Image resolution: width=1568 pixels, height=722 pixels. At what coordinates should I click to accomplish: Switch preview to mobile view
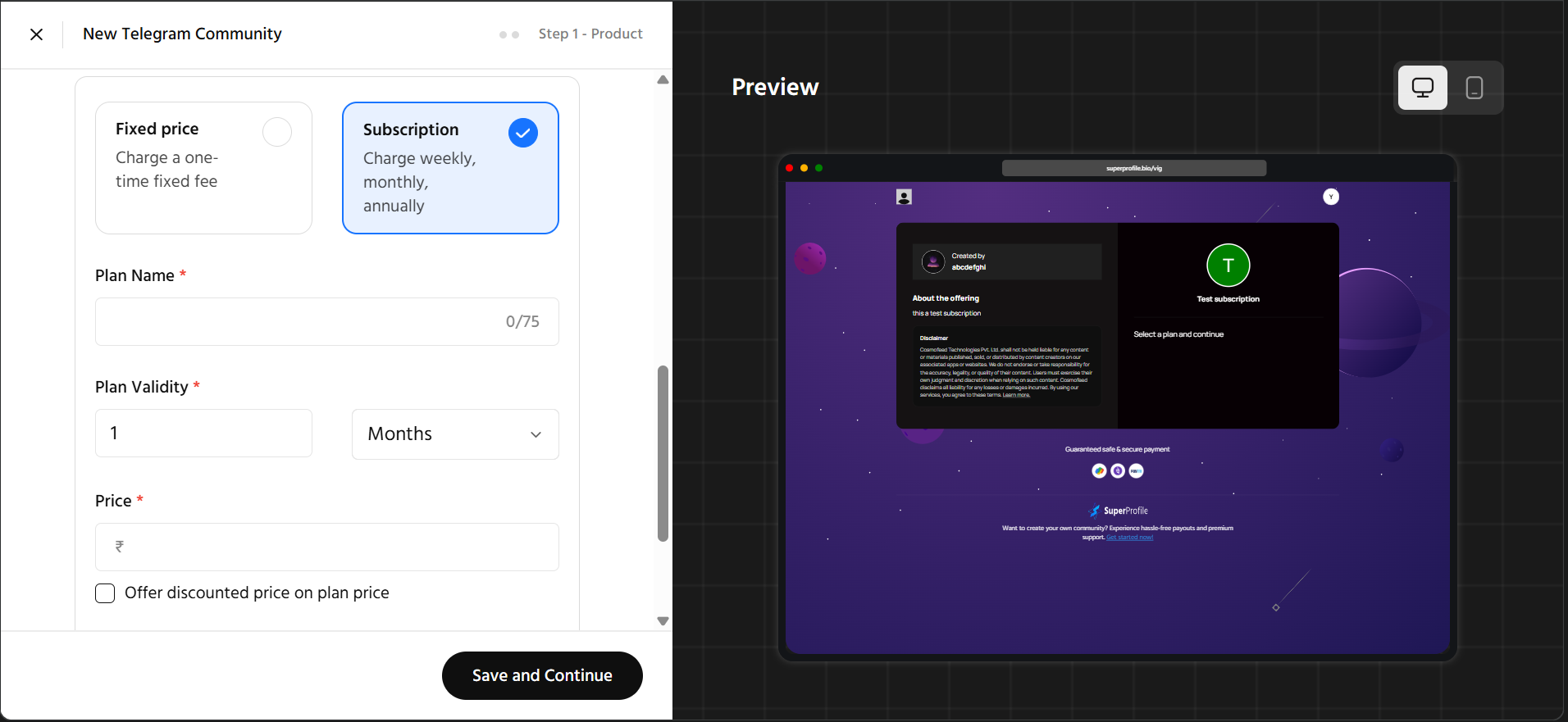click(1474, 88)
